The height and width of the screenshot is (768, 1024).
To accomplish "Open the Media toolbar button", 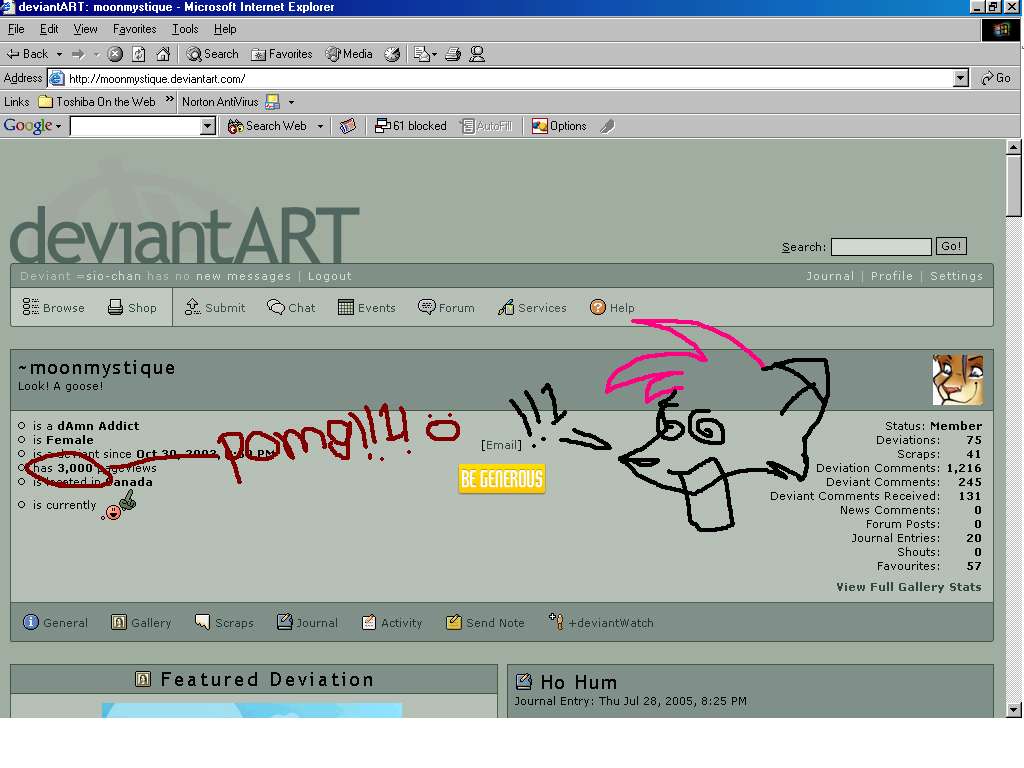I will click(x=349, y=54).
